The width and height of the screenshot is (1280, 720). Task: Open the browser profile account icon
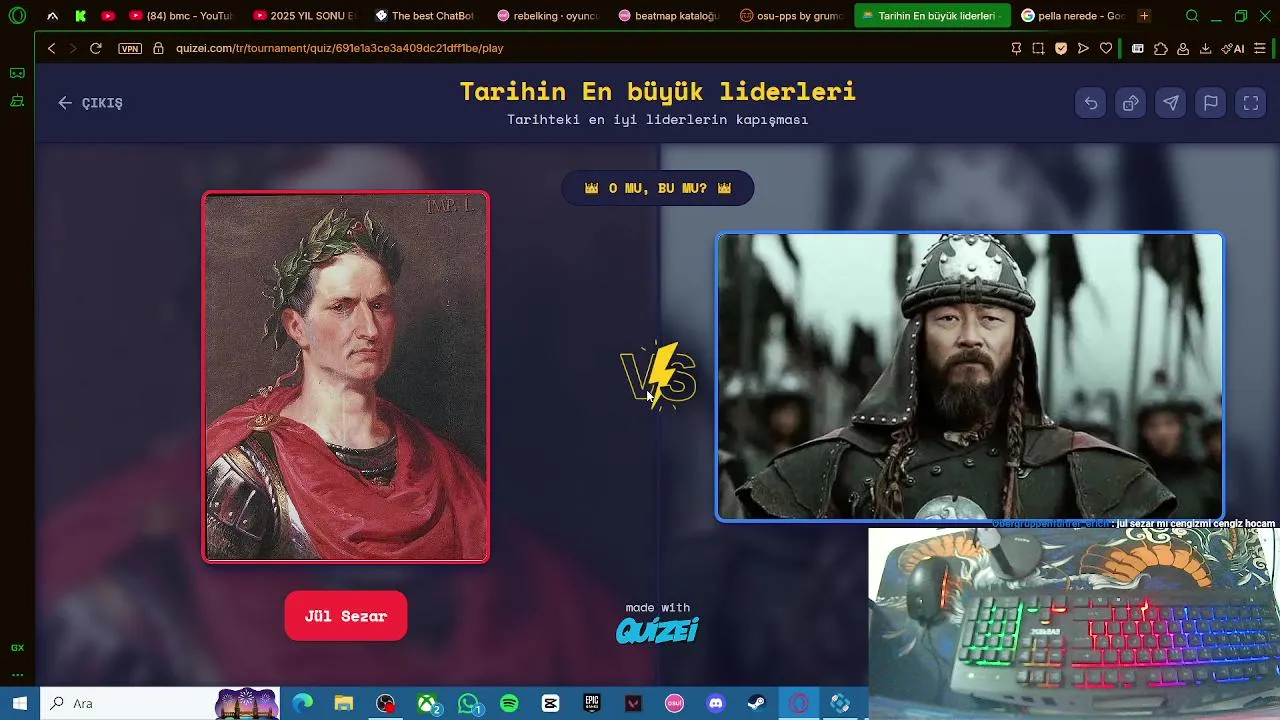[1183, 48]
